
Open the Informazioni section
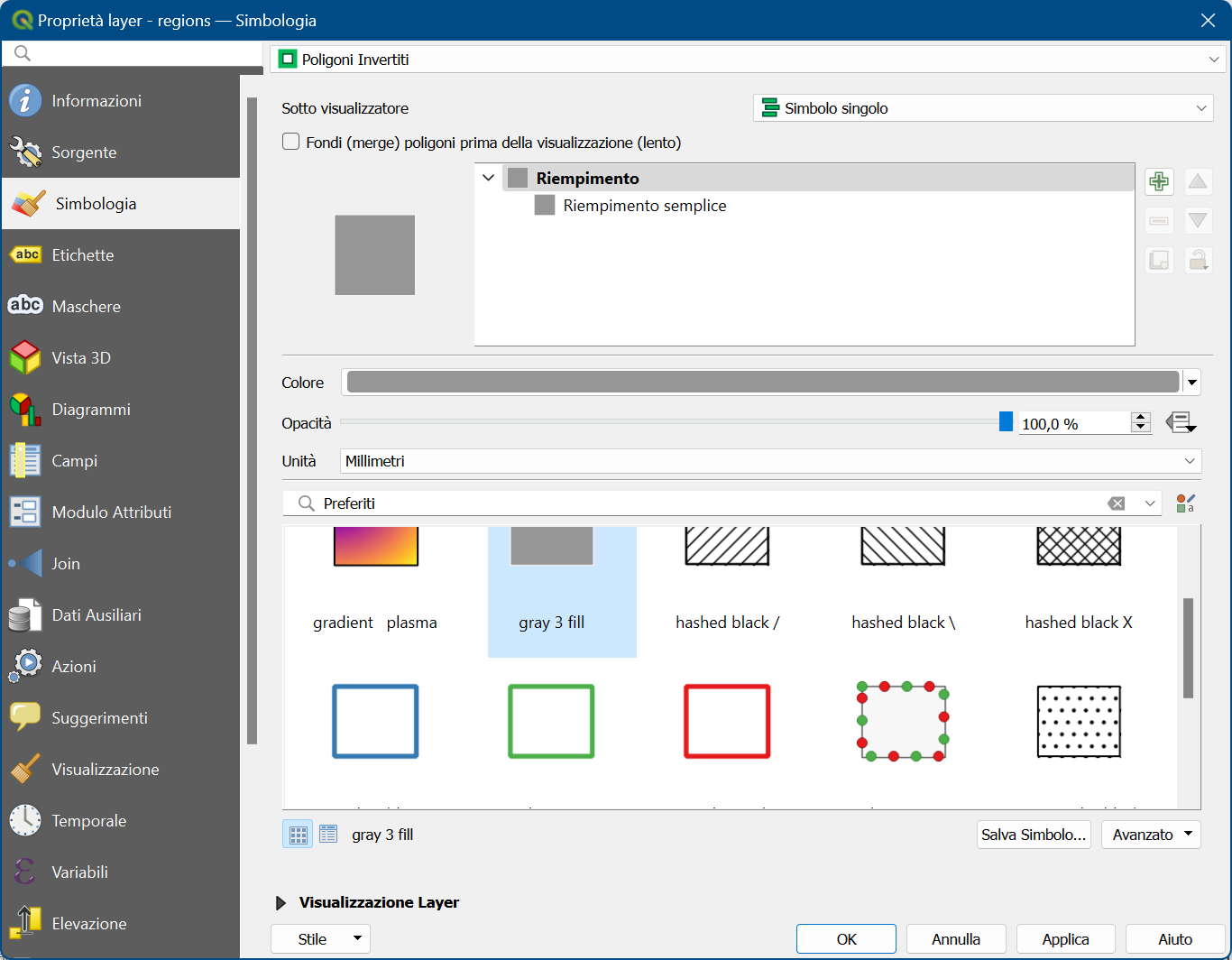120,101
